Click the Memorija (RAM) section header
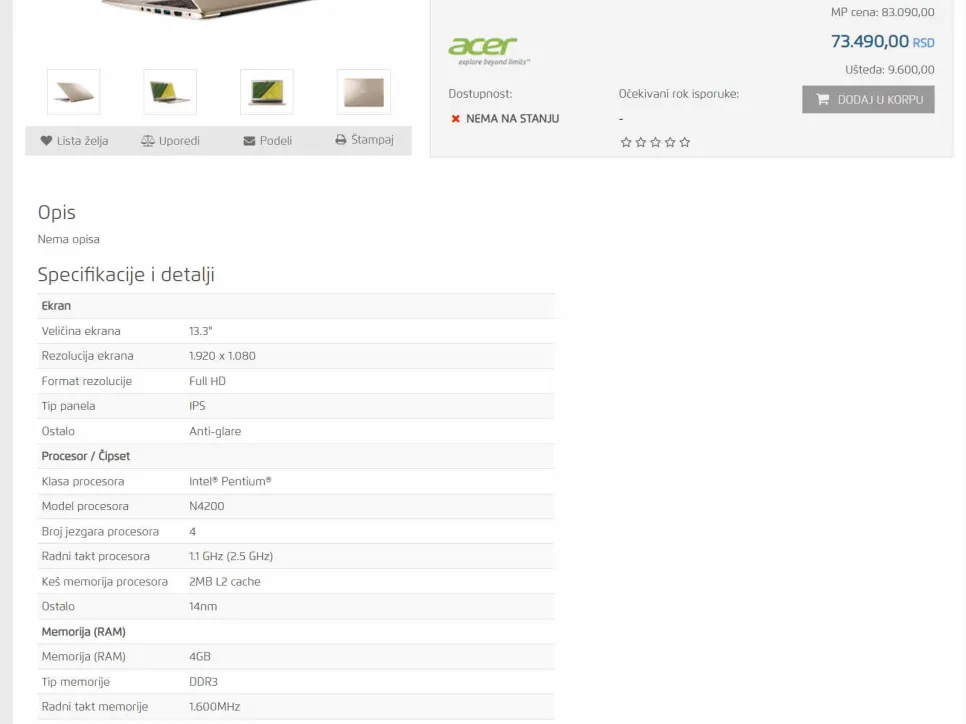 [x=83, y=632]
